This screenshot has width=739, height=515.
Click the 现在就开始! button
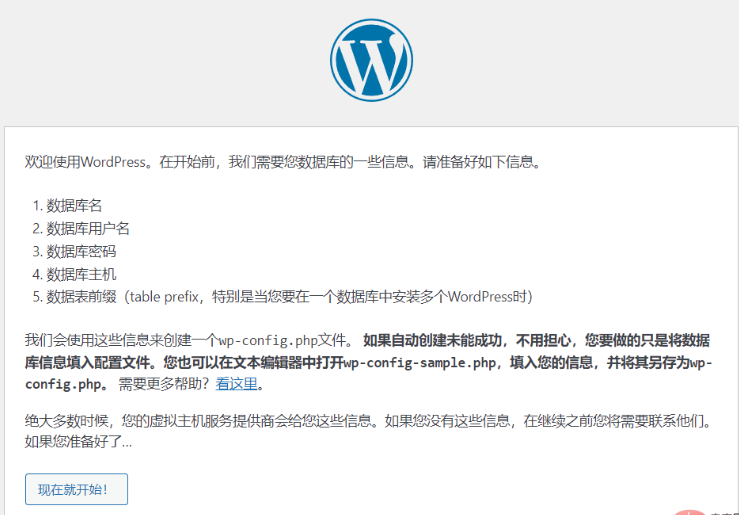coord(76,489)
